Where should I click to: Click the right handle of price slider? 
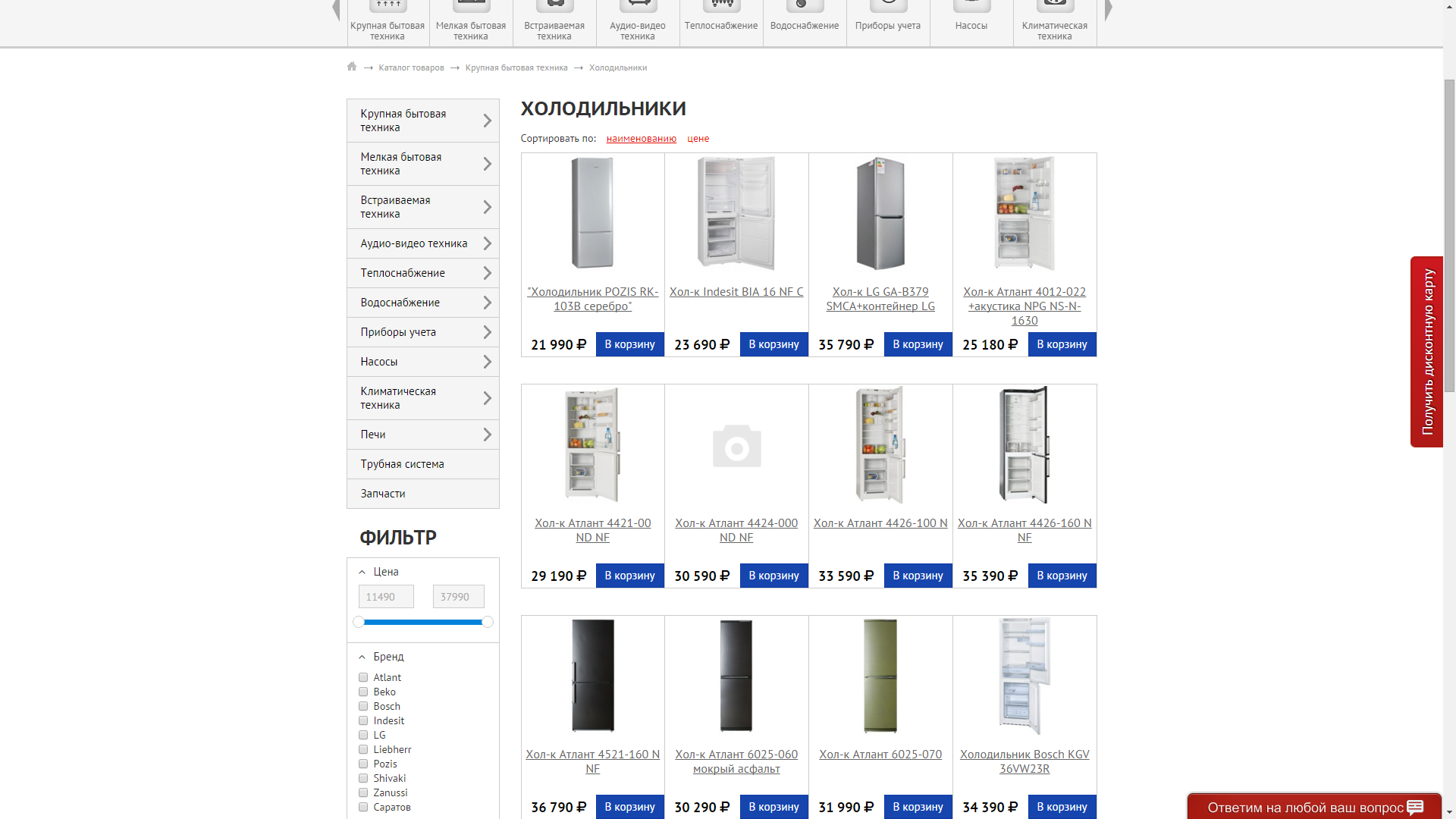tap(488, 622)
